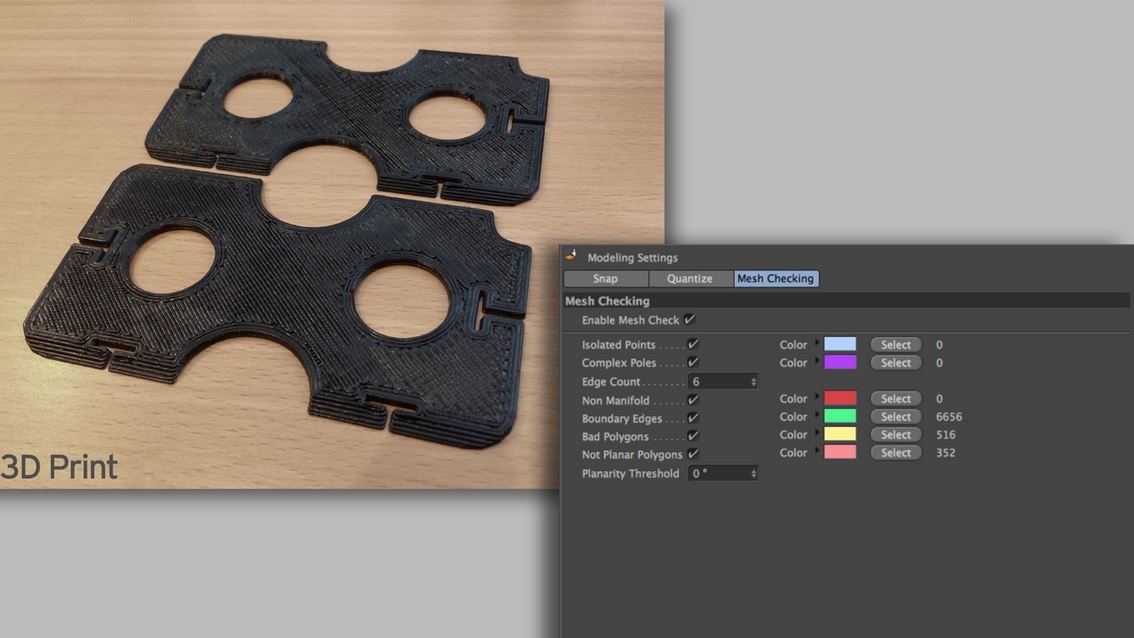The image size is (1134, 638).
Task: Click the Planarity Threshold stepper arrows
Action: click(x=753, y=474)
